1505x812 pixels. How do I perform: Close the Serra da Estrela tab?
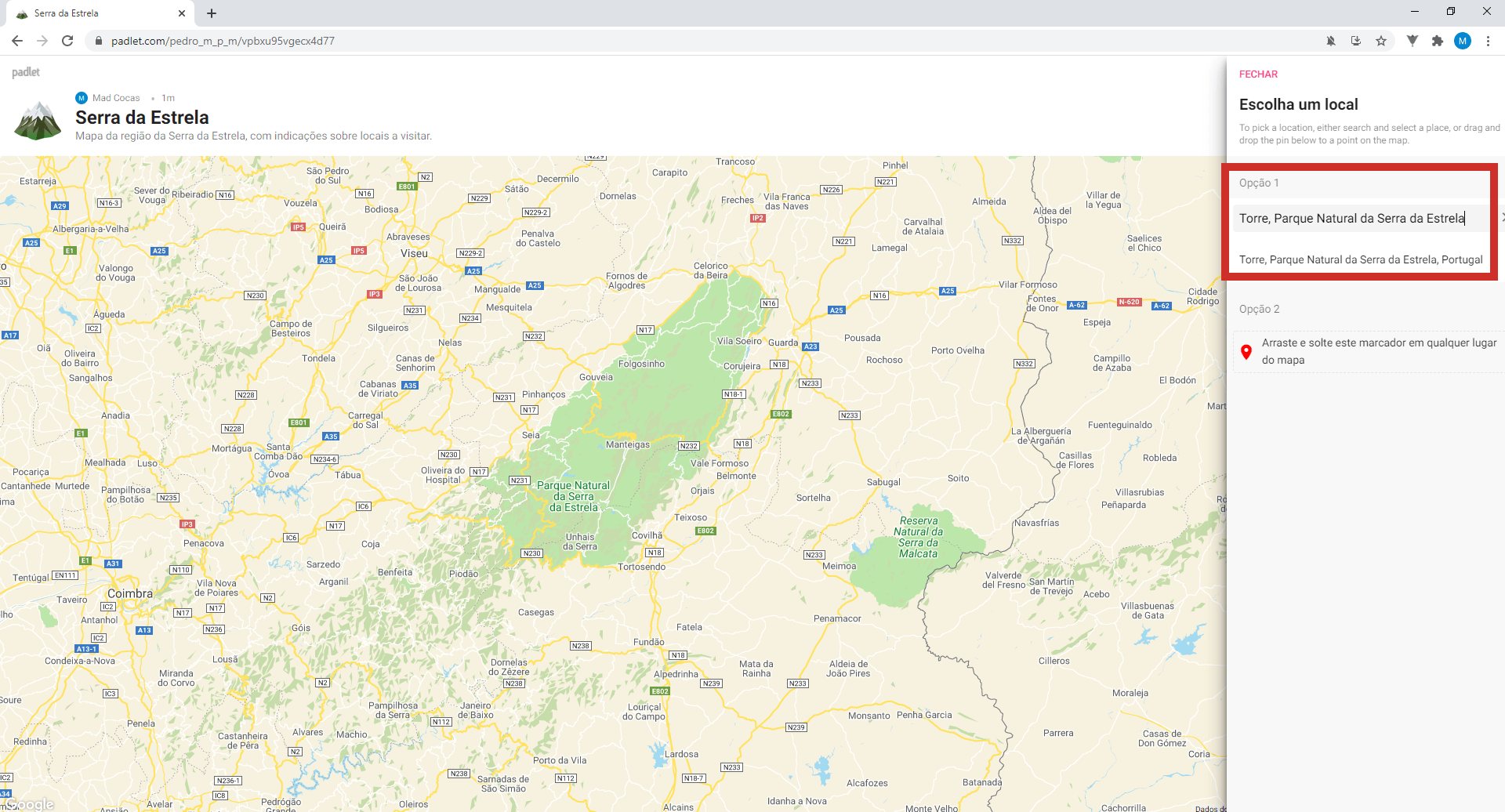(x=182, y=13)
